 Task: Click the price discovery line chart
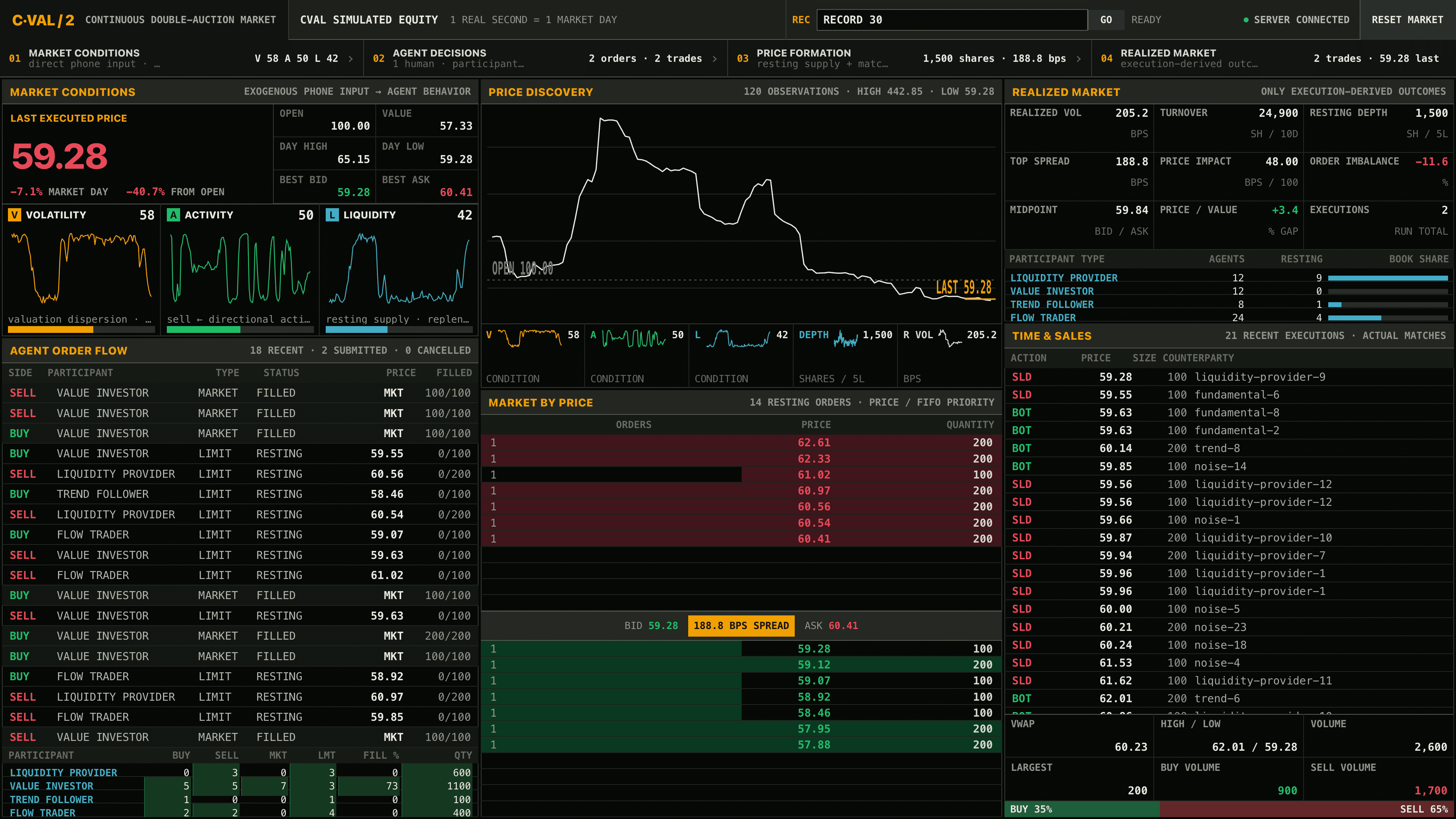[741, 213]
